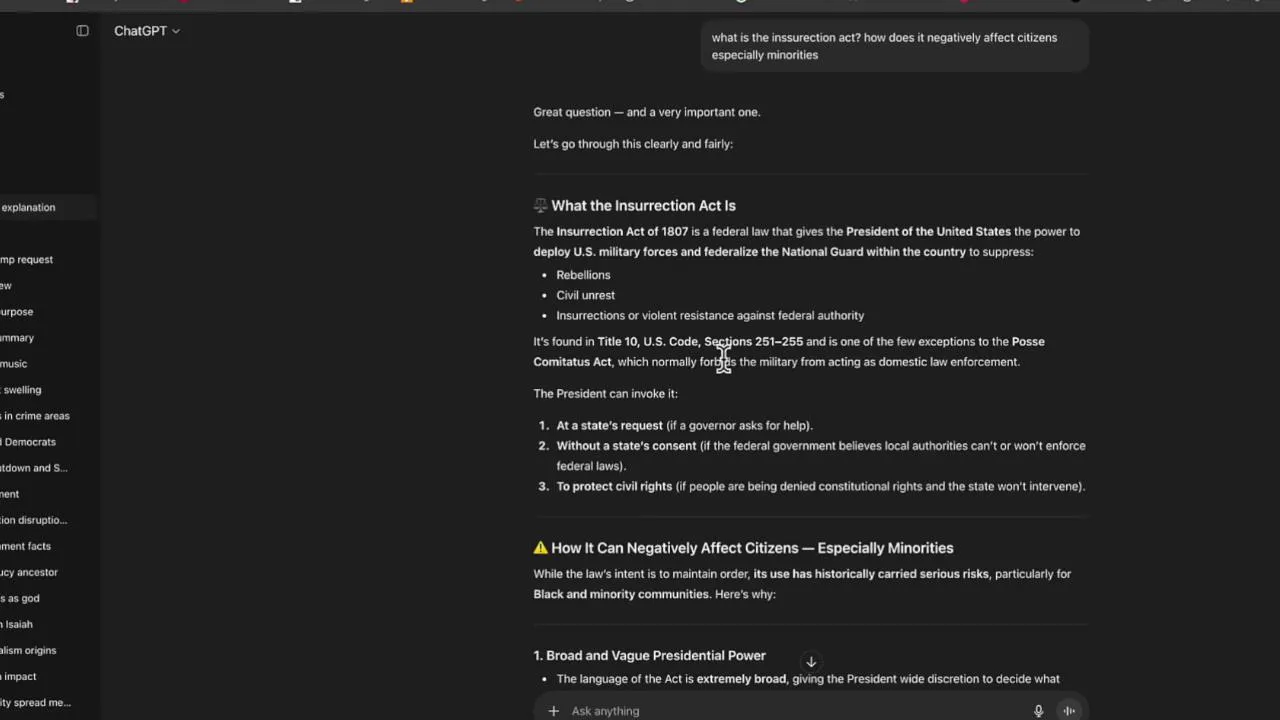Click 'How It Can Negatively Affect Citizens' heading
1280x720 pixels.
pos(752,547)
